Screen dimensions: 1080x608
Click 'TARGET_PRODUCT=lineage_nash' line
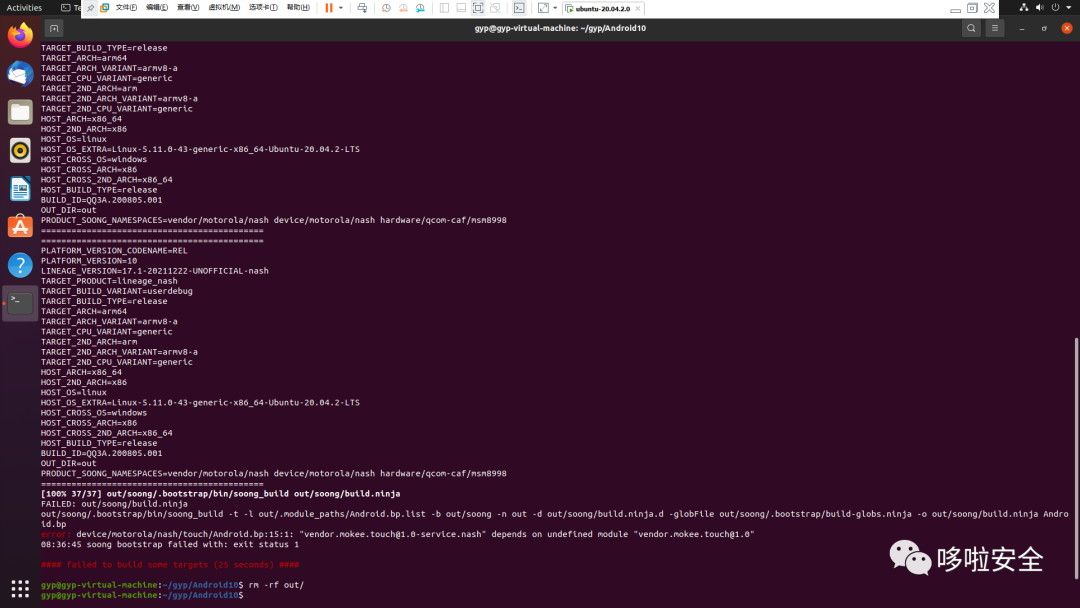click(x=109, y=281)
